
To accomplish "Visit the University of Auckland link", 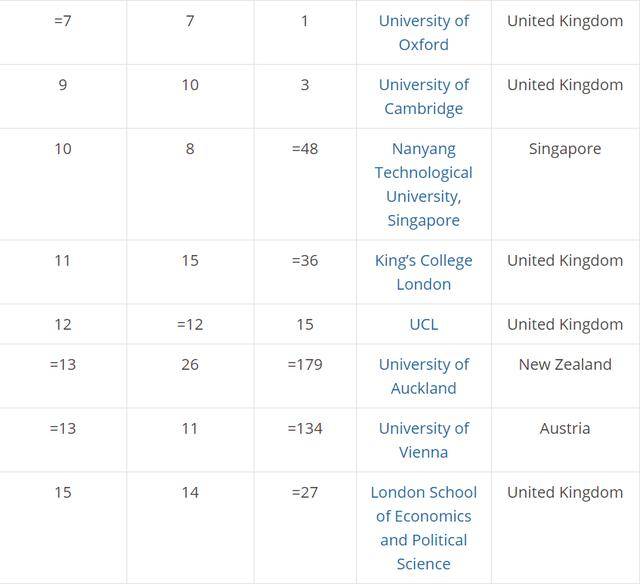I will point(423,376).
